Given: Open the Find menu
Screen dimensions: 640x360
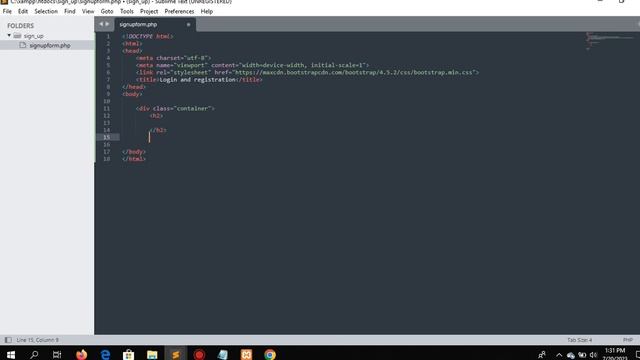Looking at the screenshot, I should [x=70, y=11].
